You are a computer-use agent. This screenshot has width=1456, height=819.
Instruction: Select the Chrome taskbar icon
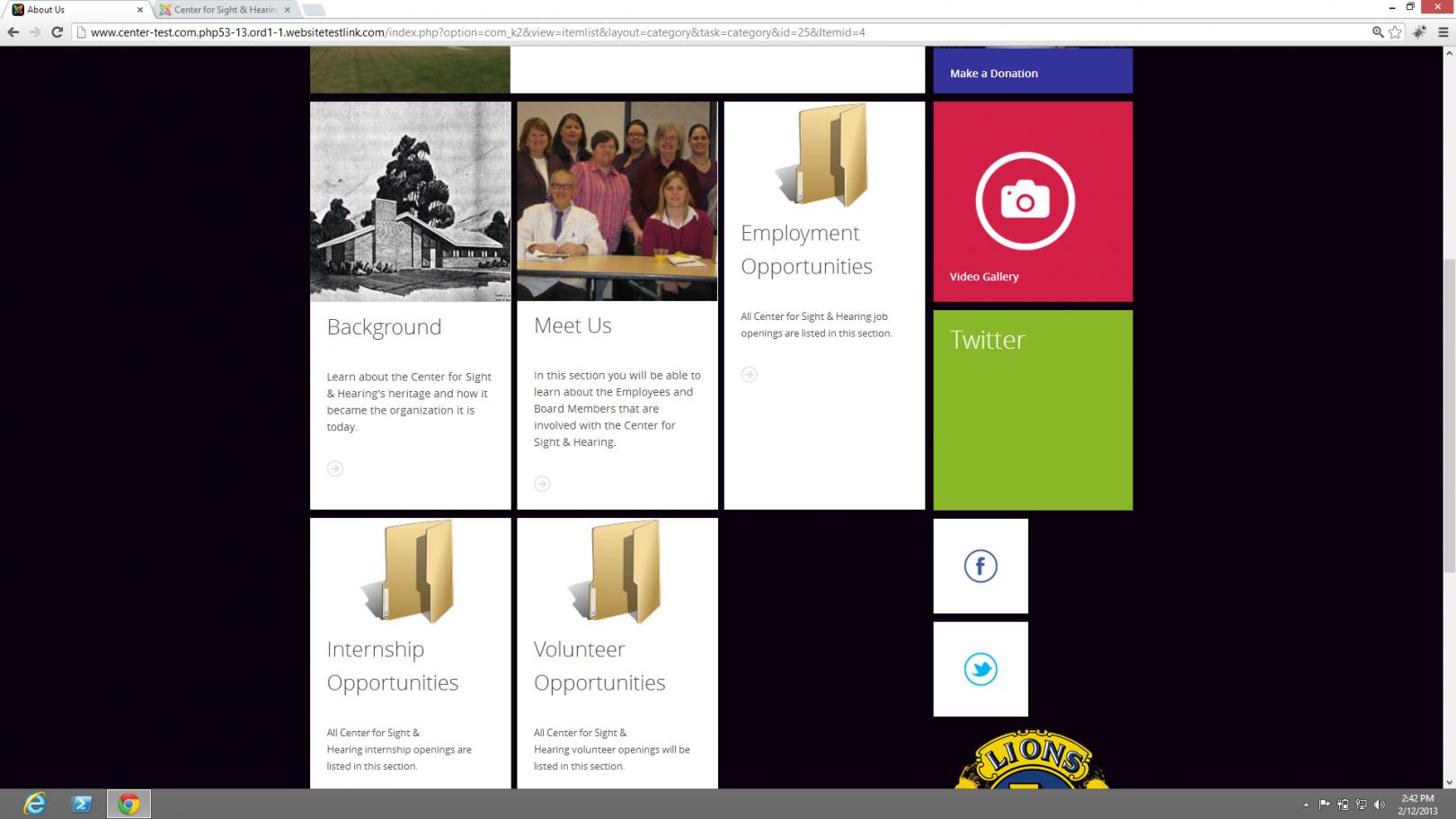point(129,804)
